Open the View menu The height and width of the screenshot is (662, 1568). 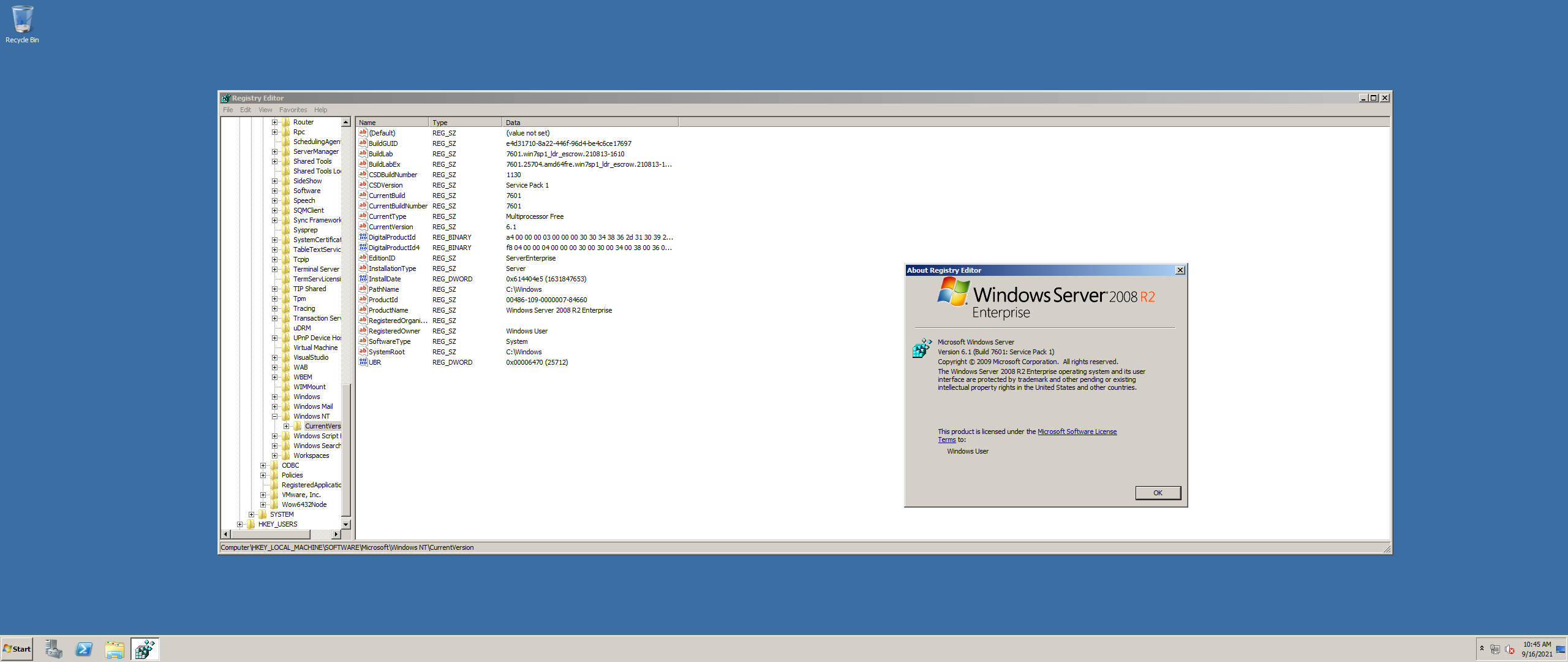[265, 110]
